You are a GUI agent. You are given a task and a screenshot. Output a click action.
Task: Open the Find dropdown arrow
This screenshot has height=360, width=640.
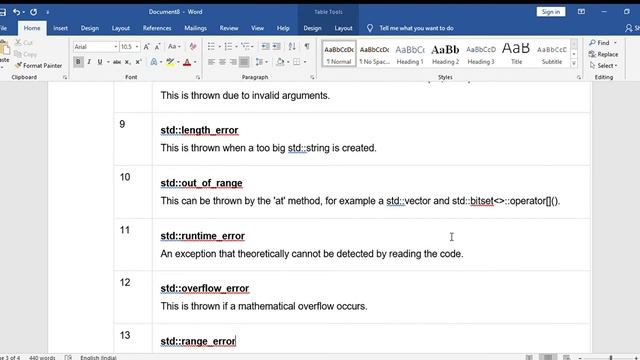tap(615, 43)
